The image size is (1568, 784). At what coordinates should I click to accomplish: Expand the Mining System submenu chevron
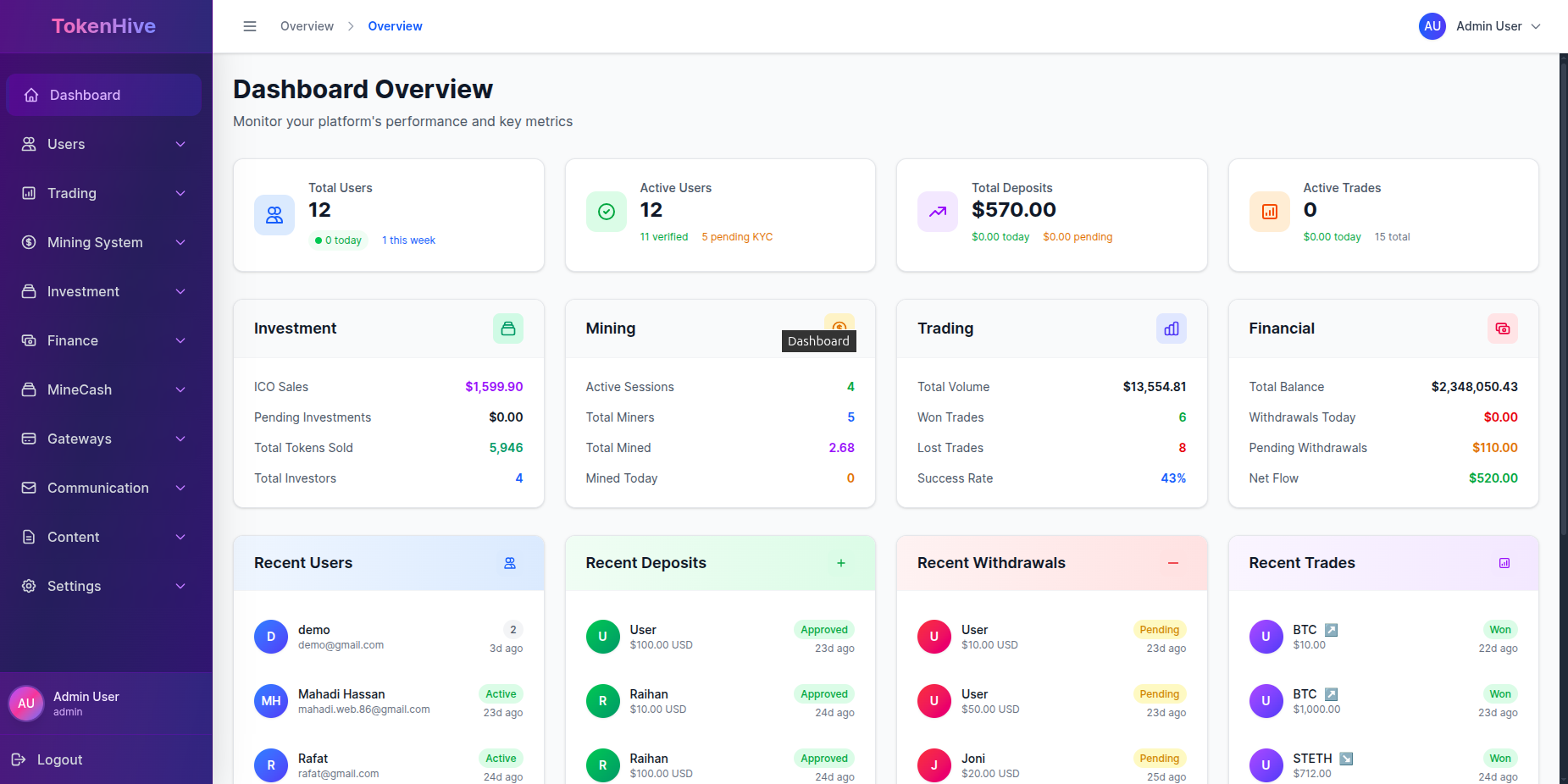click(180, 242)
